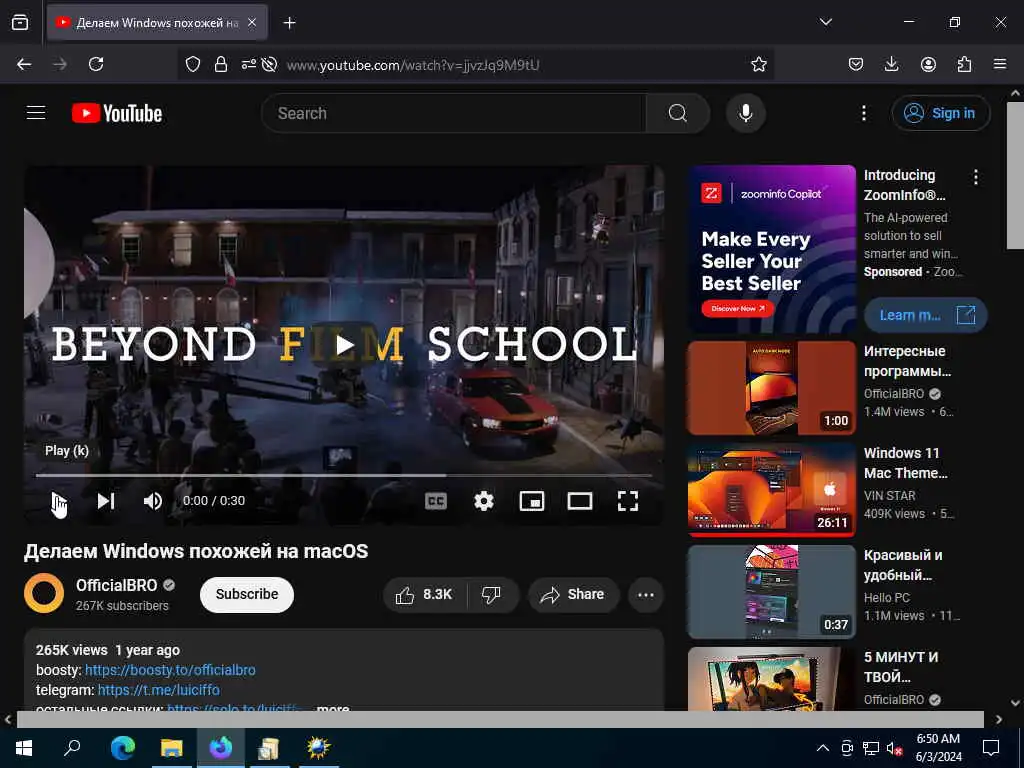Image resolution: width=1024 pixels, height=768 pixels.
Task: Open the extensions puzzle icon
Action: (x=964, y=64)
